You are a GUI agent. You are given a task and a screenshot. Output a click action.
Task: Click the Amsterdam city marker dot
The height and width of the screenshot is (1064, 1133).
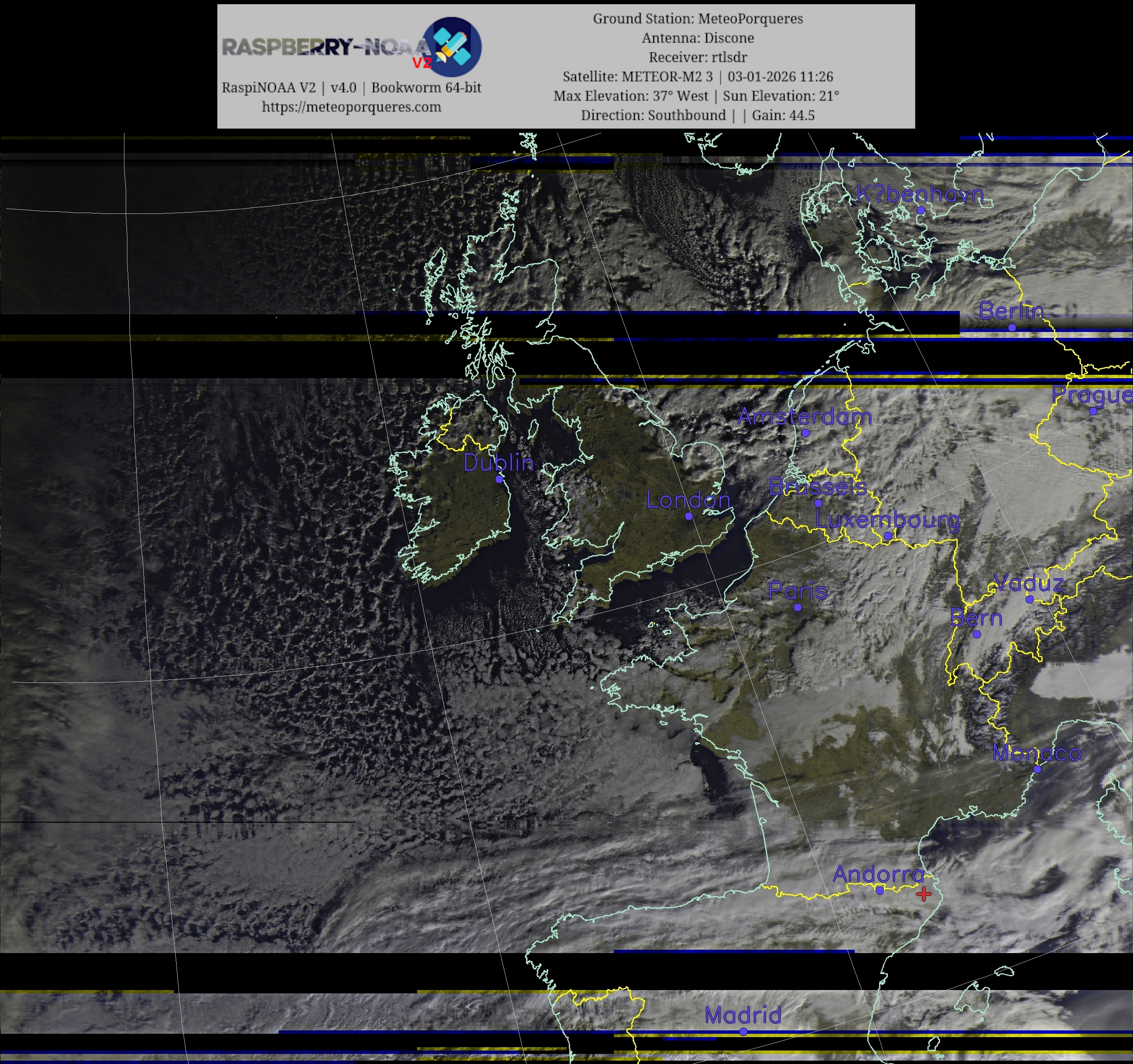806,433
